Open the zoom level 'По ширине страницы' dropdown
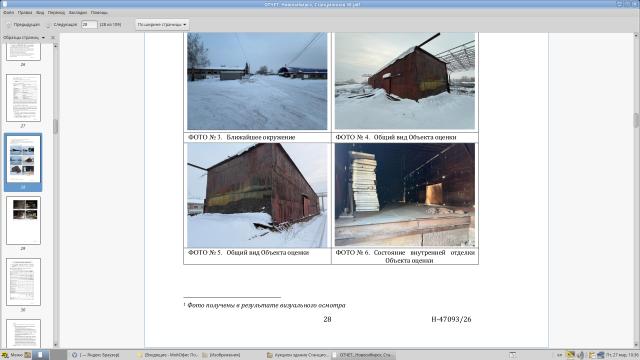The width and height of the screenshot is (640, 360). click(x=162, y=24)
